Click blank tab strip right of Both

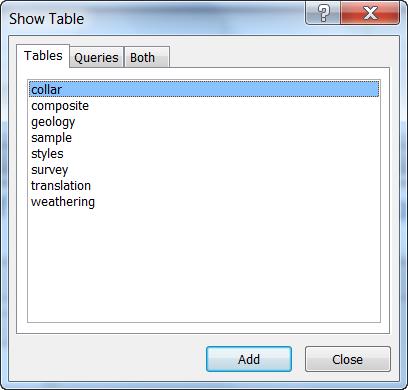pos(279,57)
